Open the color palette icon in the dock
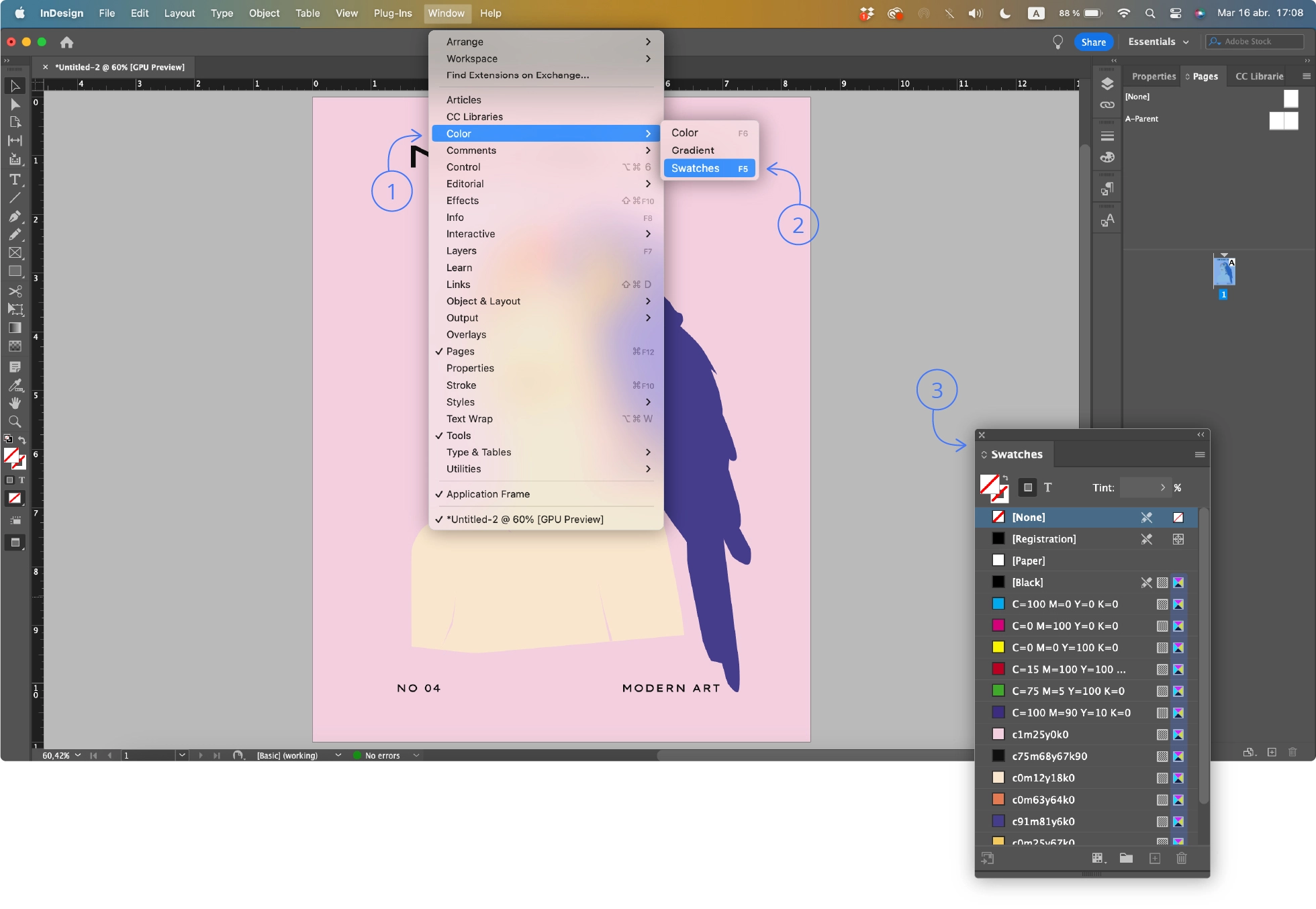The image size is (1316, 909). point(1107,157)
